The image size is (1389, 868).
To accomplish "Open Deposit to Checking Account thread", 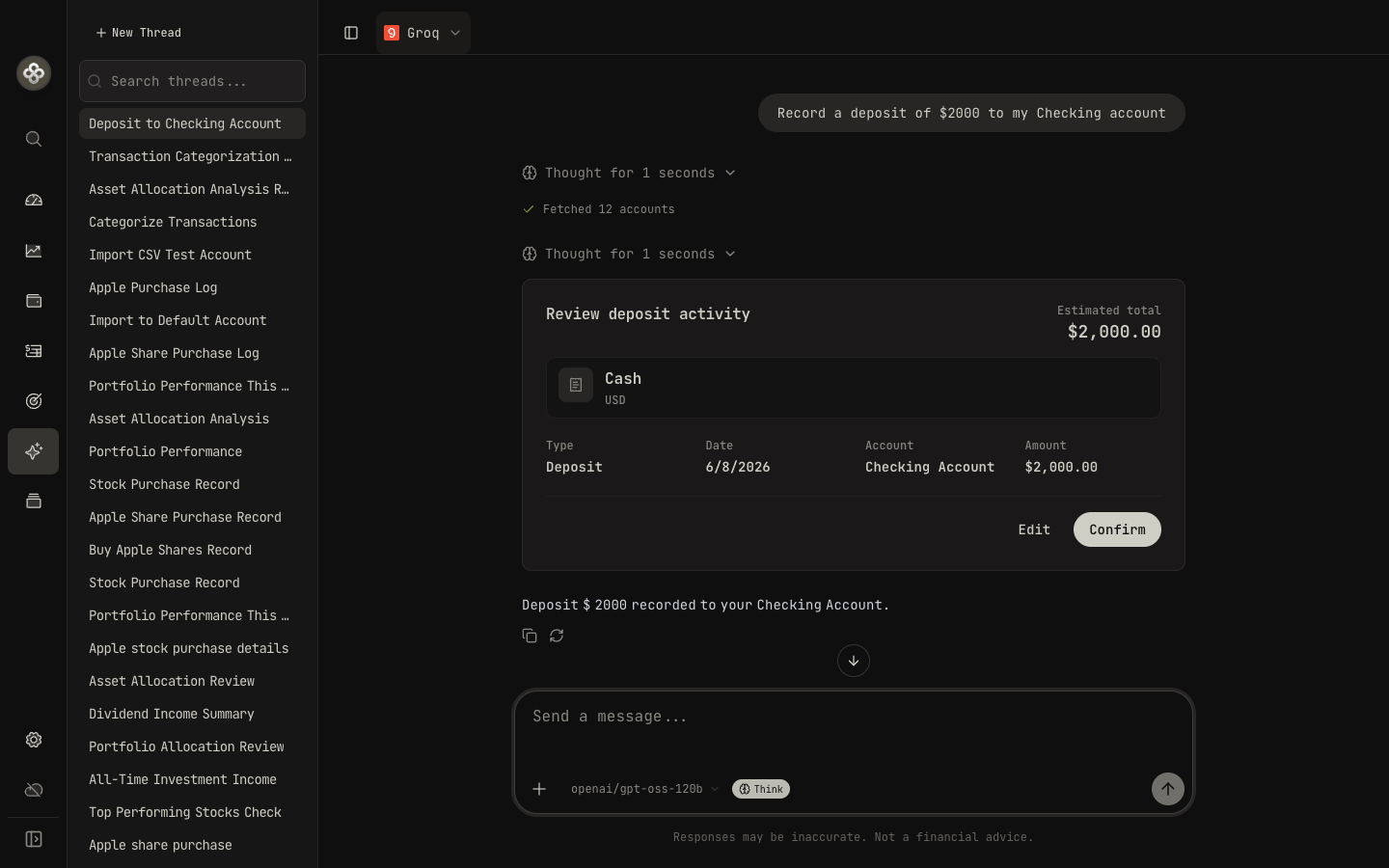I will [x=192, y=123].
